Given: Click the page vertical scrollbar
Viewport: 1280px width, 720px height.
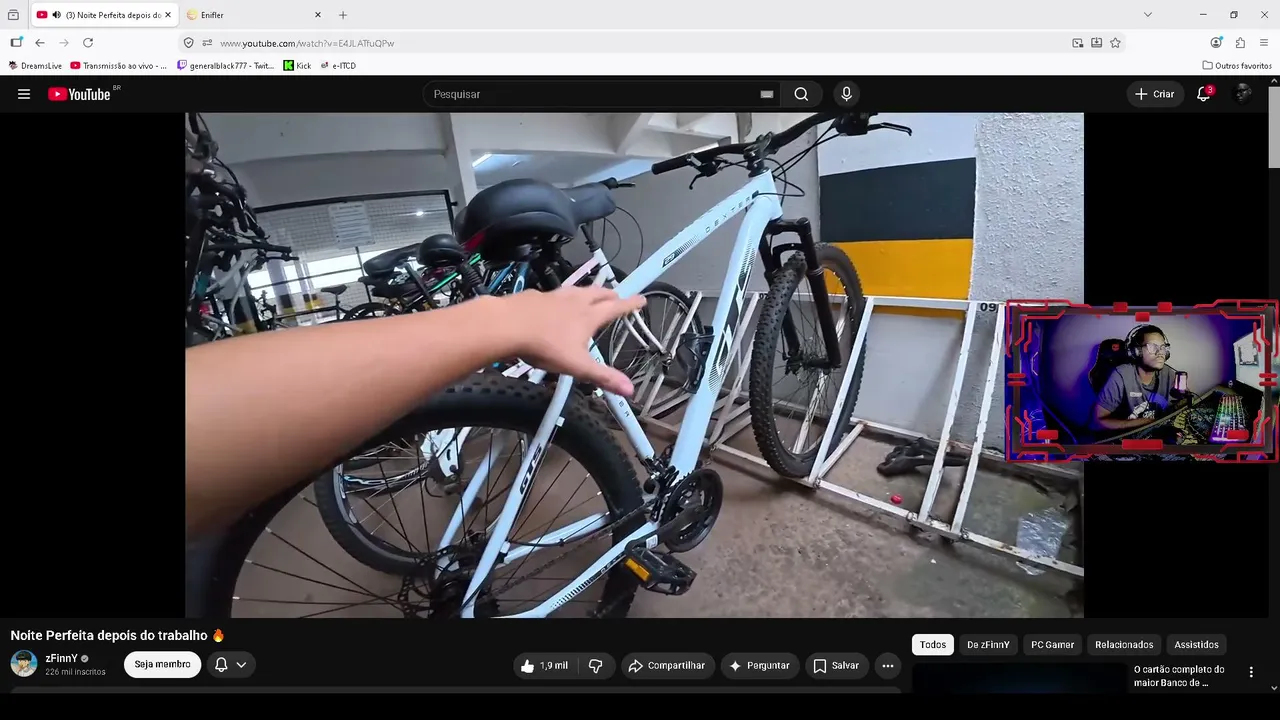Looking at the screenshot, I should click(x=1274, y=125).
